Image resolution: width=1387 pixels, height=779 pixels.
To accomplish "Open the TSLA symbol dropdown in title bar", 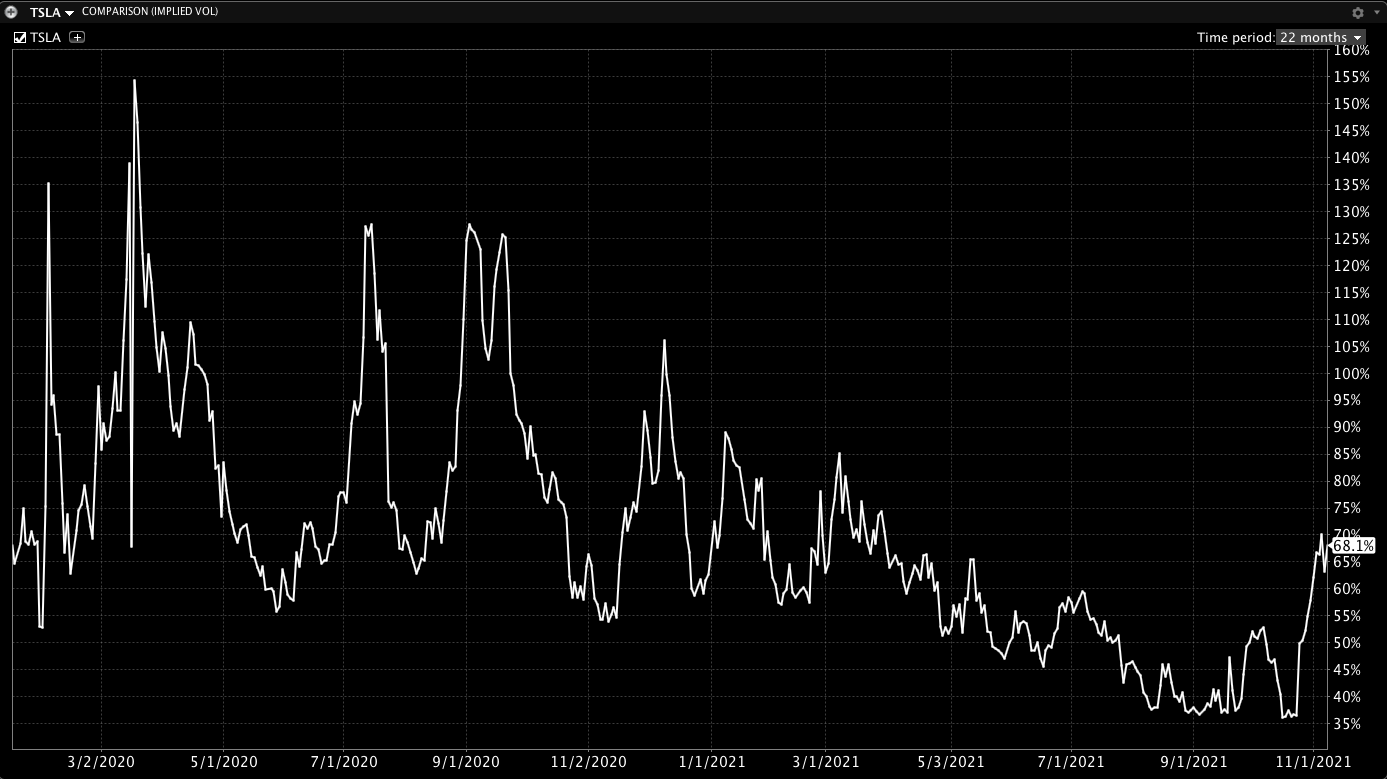I will (52, 12).
